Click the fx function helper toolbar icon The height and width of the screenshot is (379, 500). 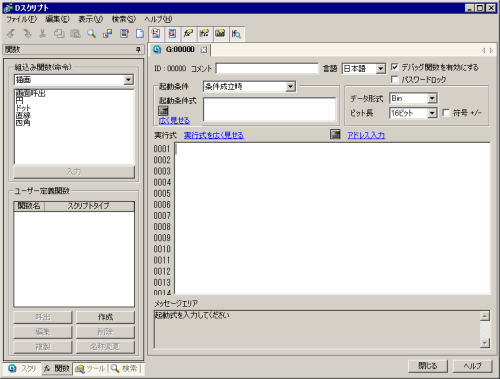pos(188,33)
